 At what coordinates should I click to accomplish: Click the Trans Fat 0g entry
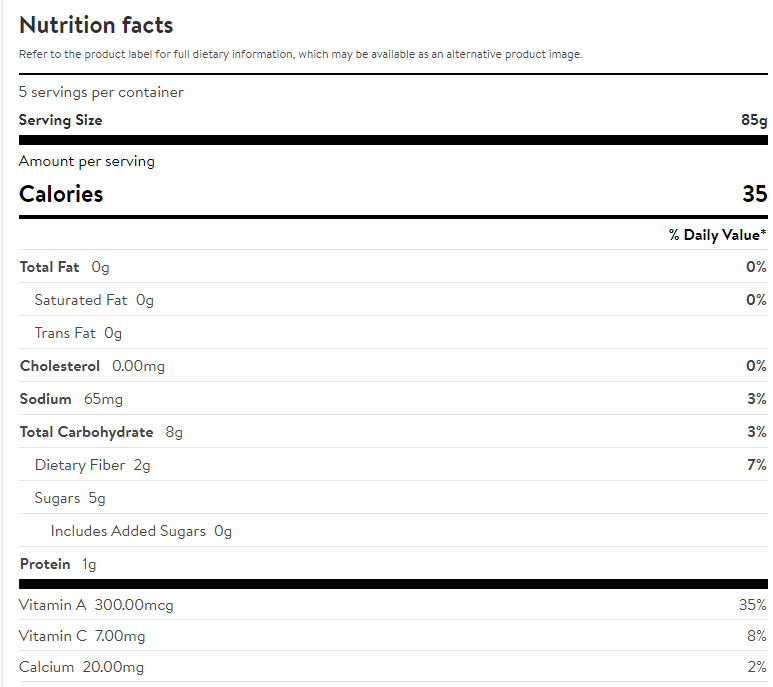point(78,333)
